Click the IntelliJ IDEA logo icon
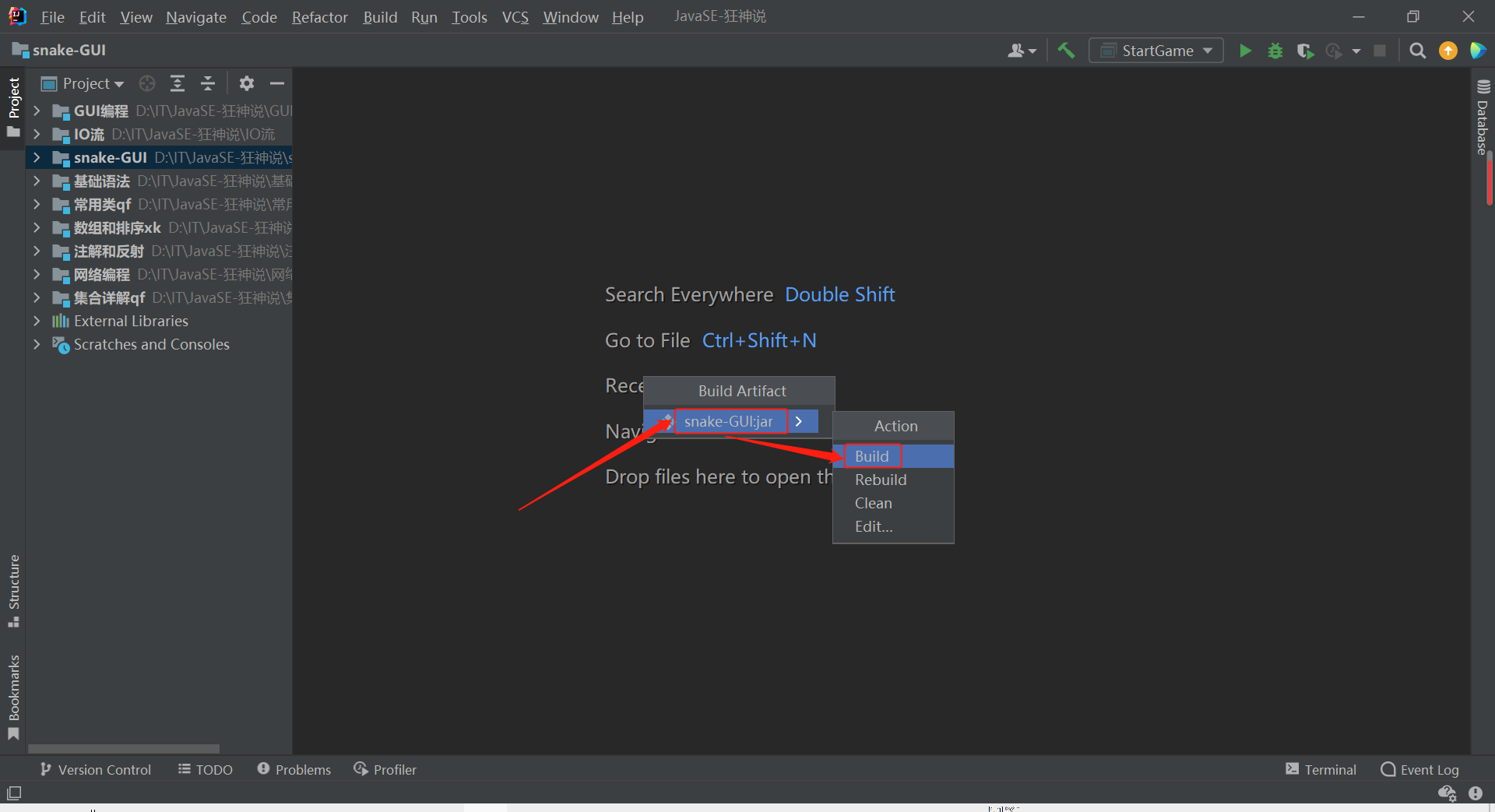1495x812 pixels. (x=17, y=16)
